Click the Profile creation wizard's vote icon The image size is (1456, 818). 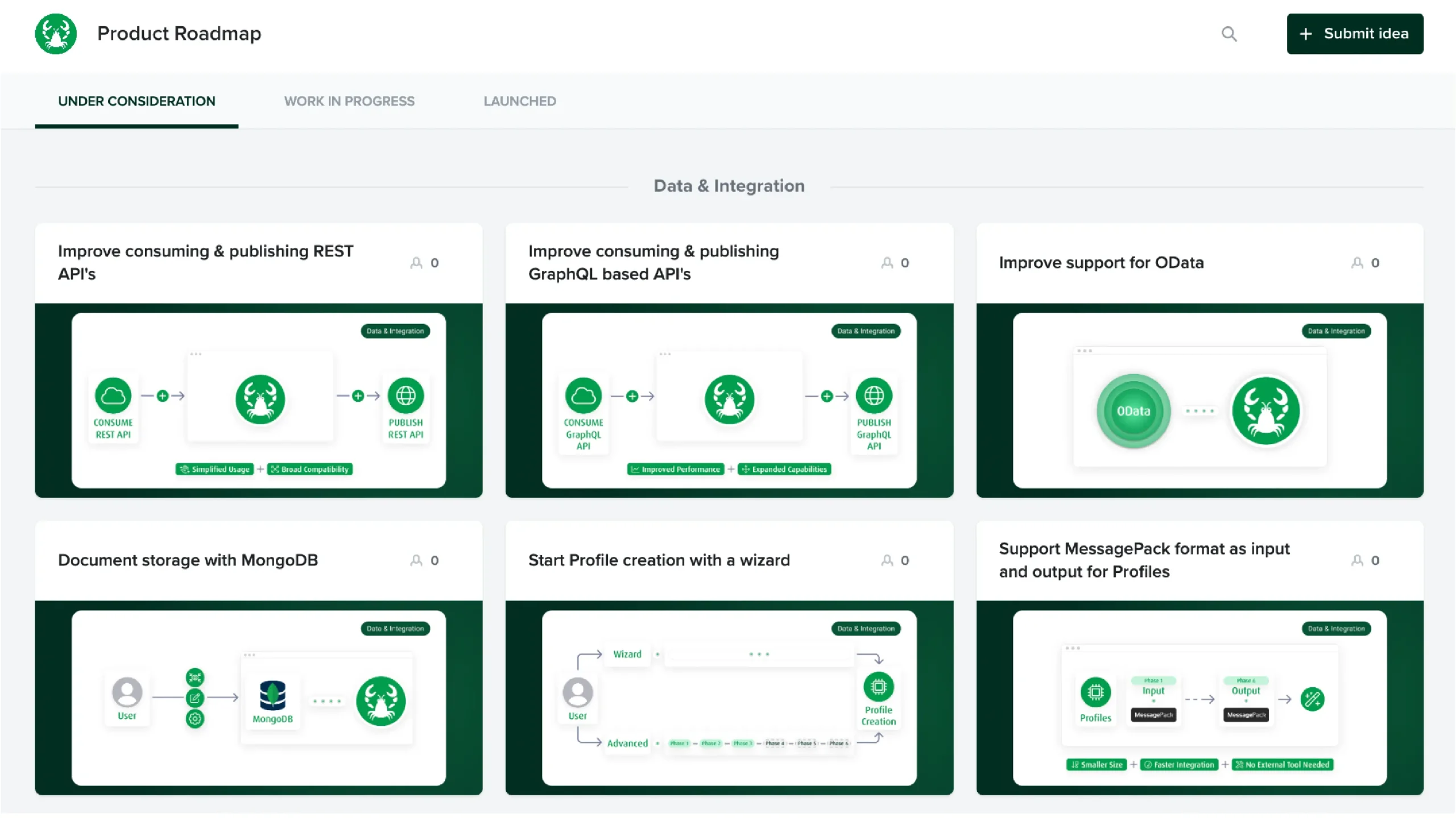click(887, 560)
